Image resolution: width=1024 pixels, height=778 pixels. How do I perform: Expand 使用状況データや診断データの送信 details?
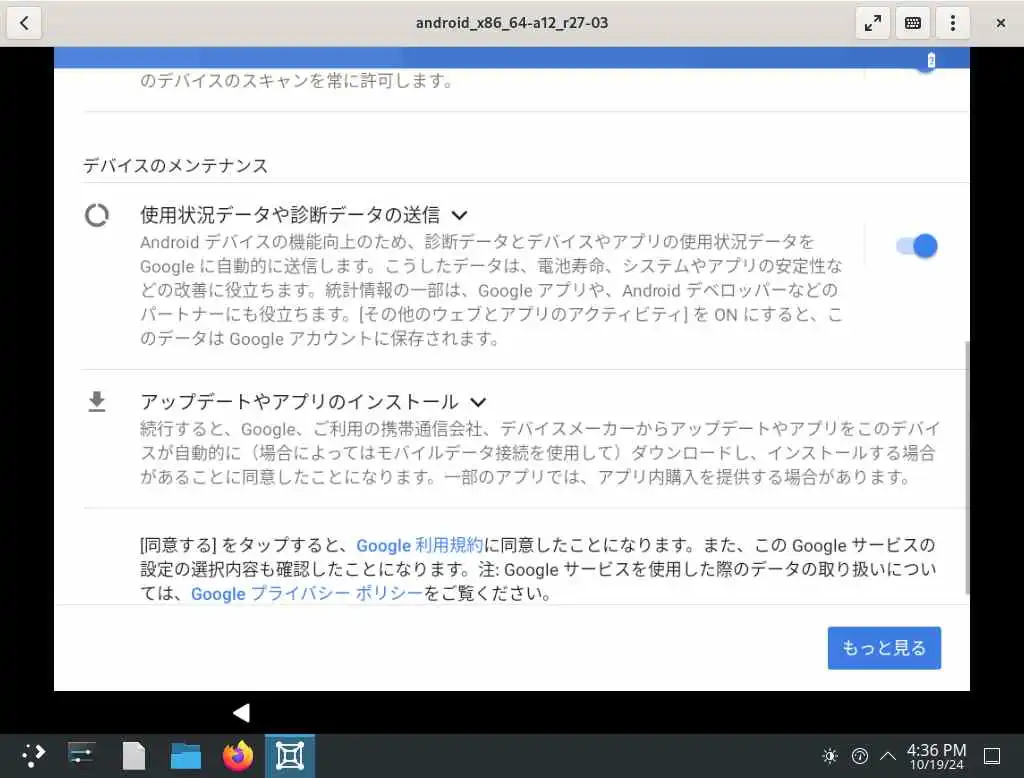[460, 216]
